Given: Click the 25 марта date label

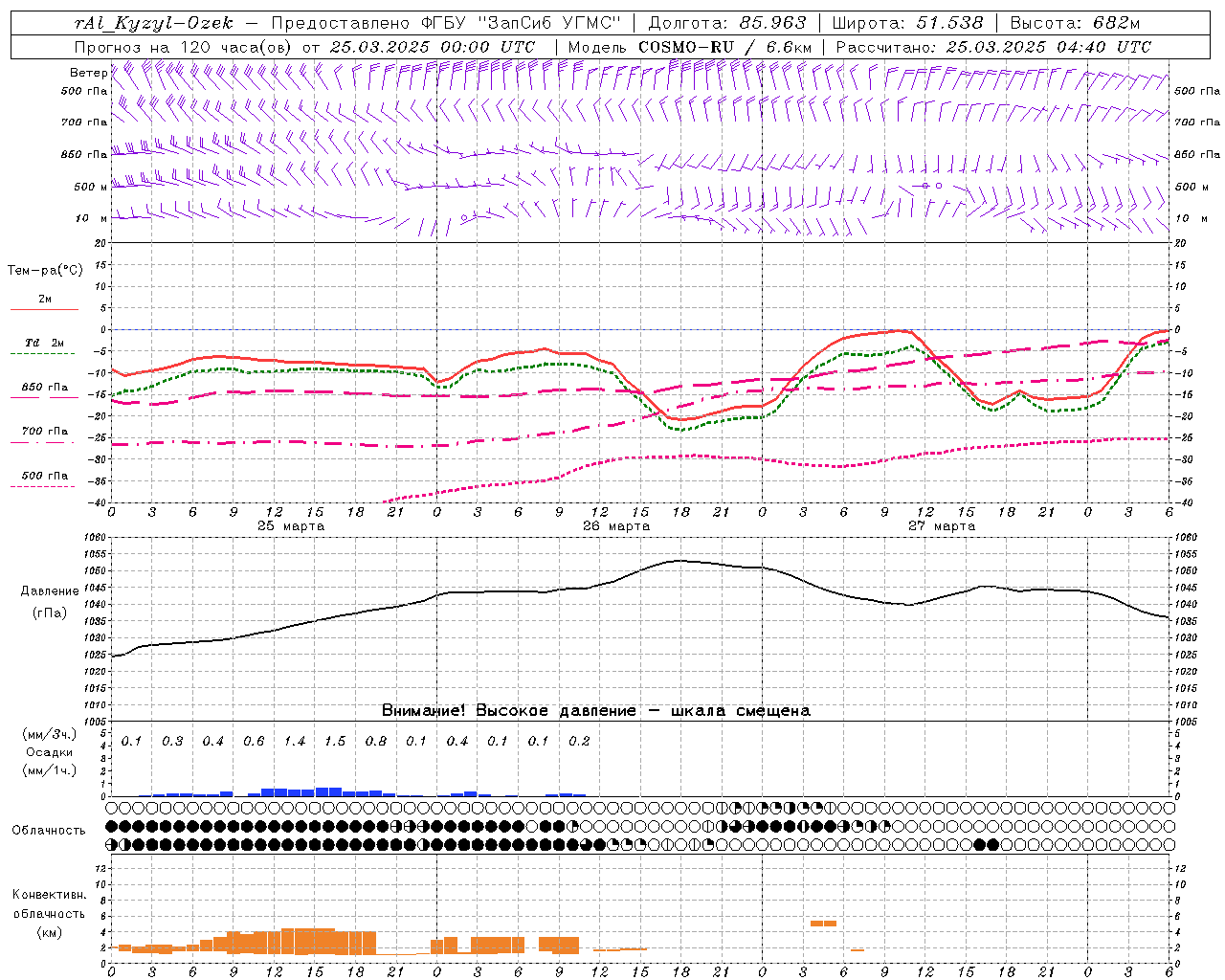Looking at the screenshot, I should coord(291,526).
